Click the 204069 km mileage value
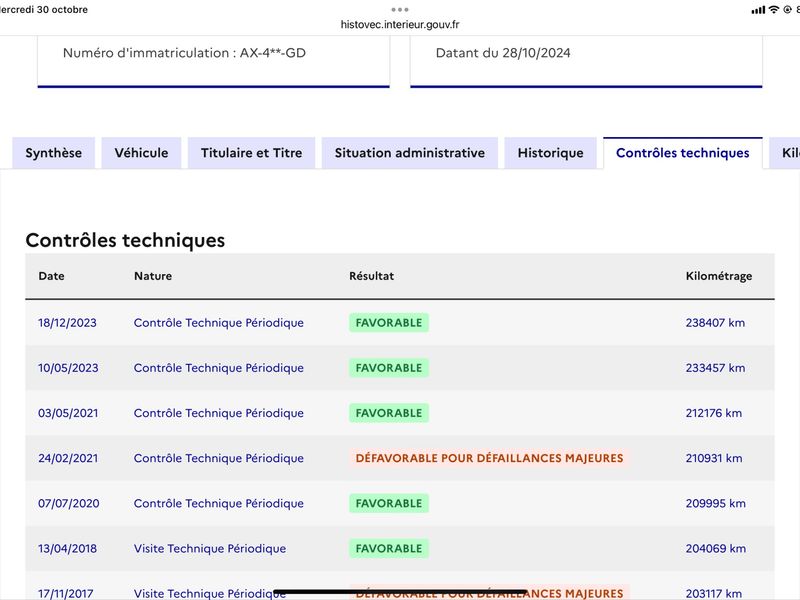 click(715, 548)
